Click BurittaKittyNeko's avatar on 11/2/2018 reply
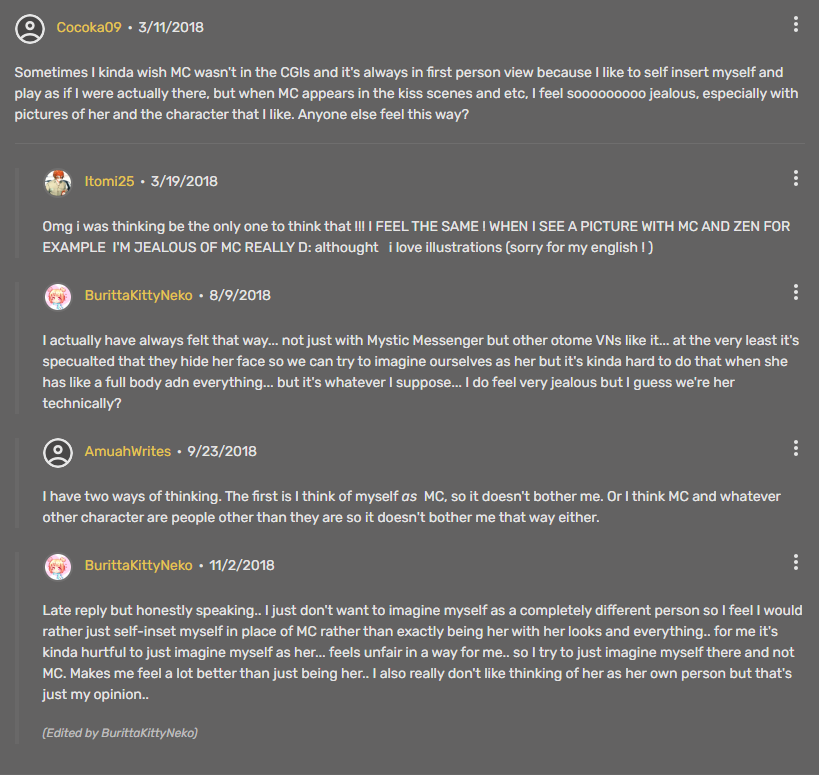Screen dimensions: 819x775 (x=58, y=566)
